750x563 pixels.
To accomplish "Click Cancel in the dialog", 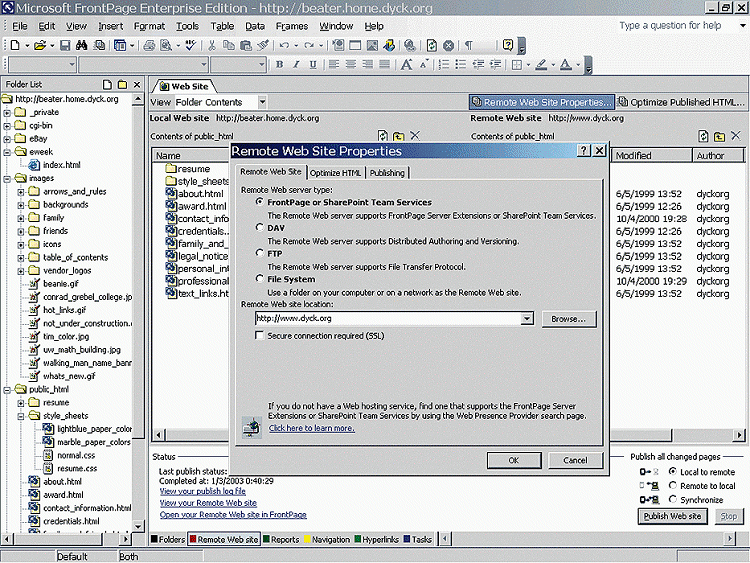I will 575,460.
